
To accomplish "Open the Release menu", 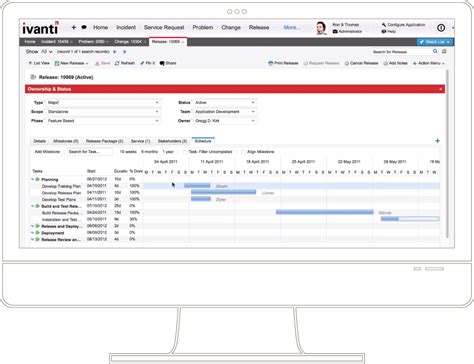I will coord(259,27).
